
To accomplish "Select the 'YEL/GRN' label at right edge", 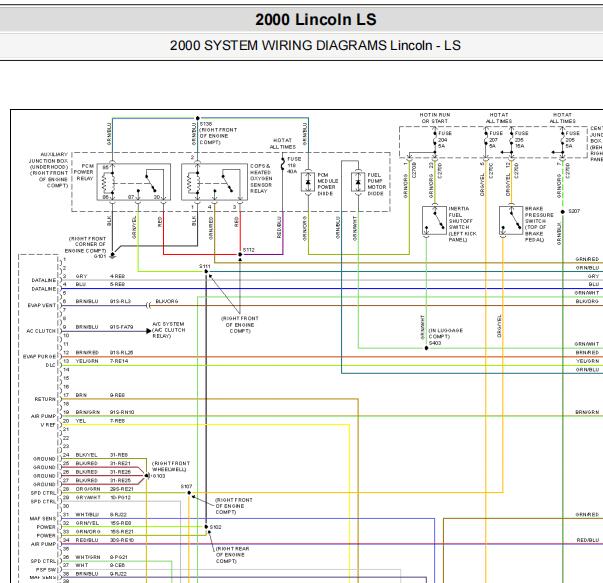I will (x=588, y=361).
